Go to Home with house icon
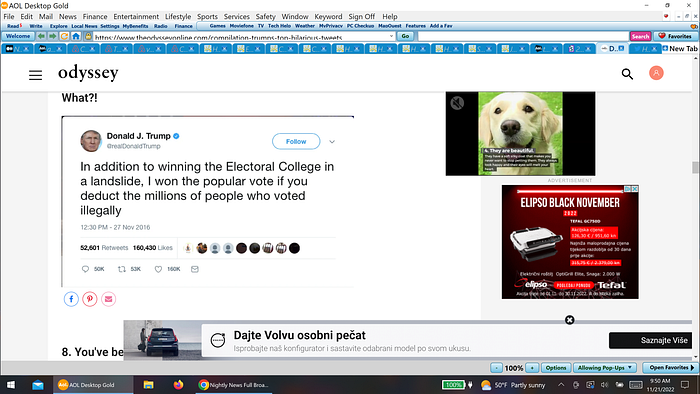The image size is (700, 394). [x=76, y=36]
